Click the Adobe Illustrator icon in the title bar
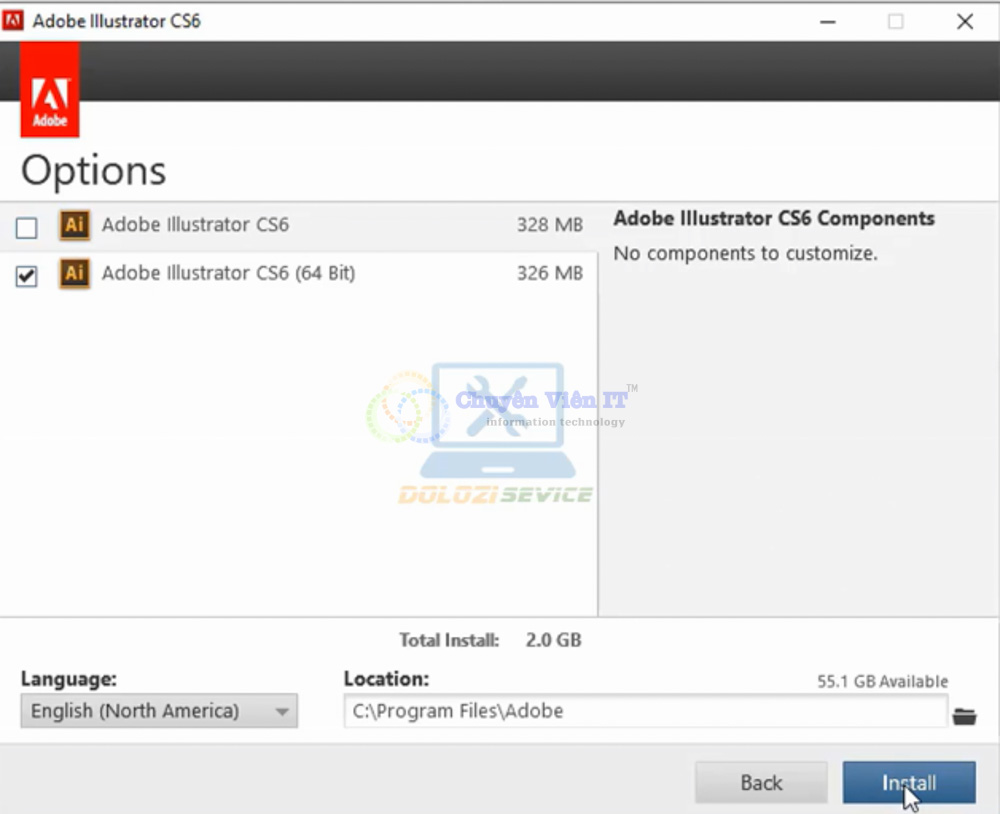Screen dimensions: 1000x814 (13, 19)
